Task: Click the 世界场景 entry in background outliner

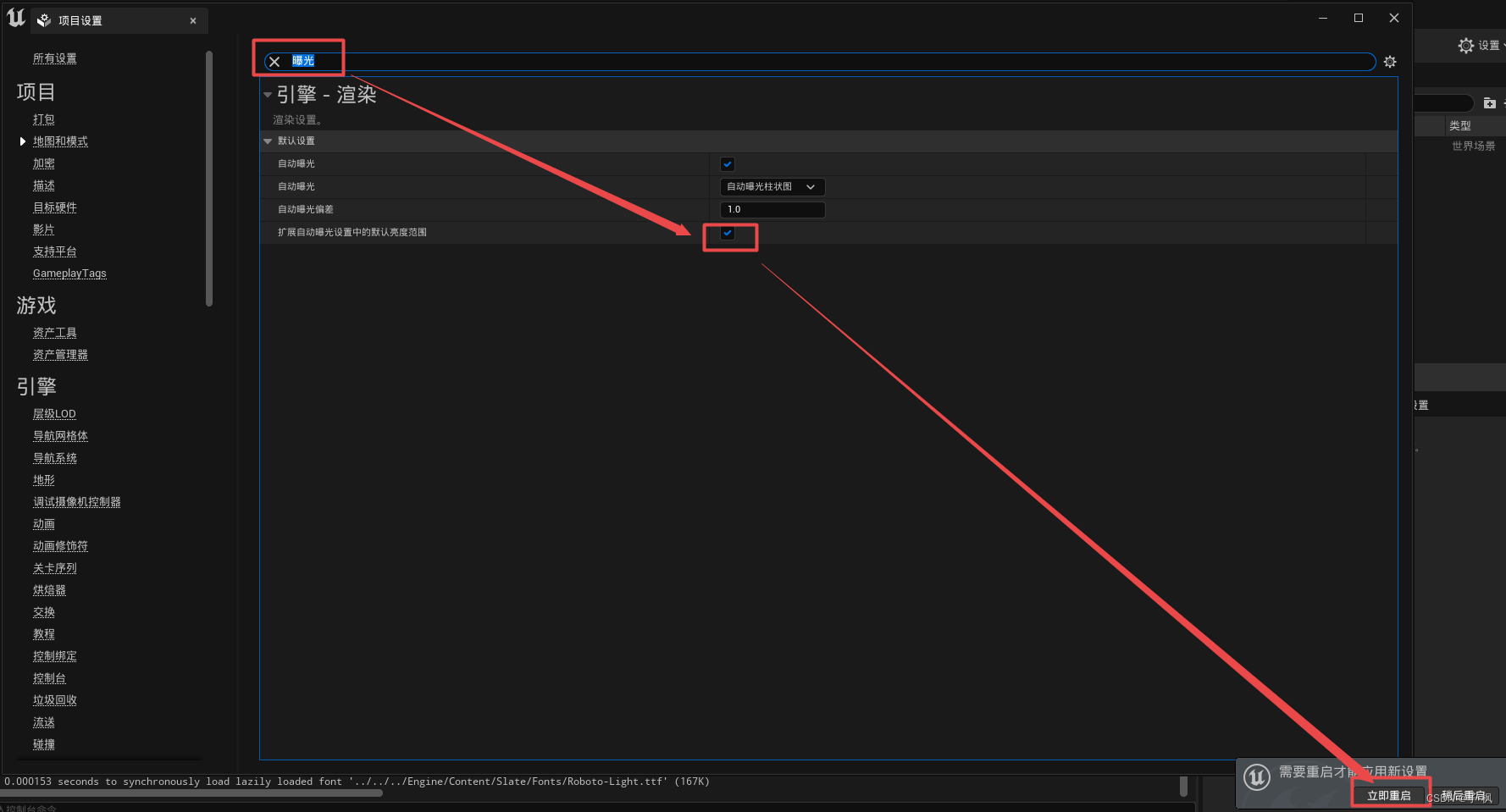Action: [x=1474, y=146]
